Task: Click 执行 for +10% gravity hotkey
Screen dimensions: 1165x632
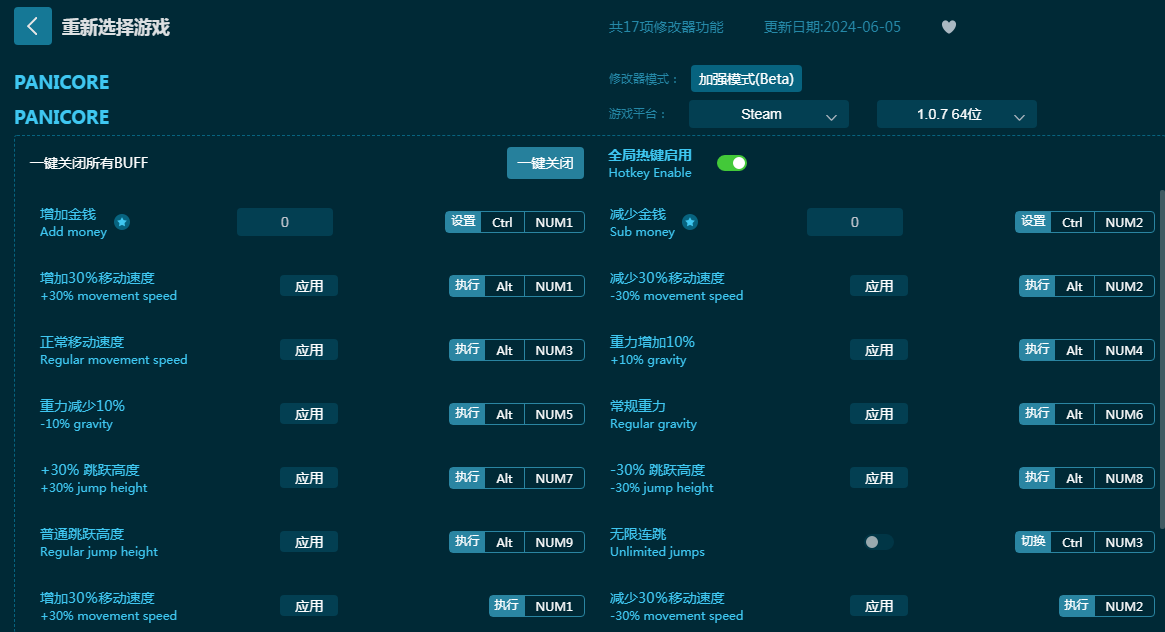Action: [x=1037, y=350]
